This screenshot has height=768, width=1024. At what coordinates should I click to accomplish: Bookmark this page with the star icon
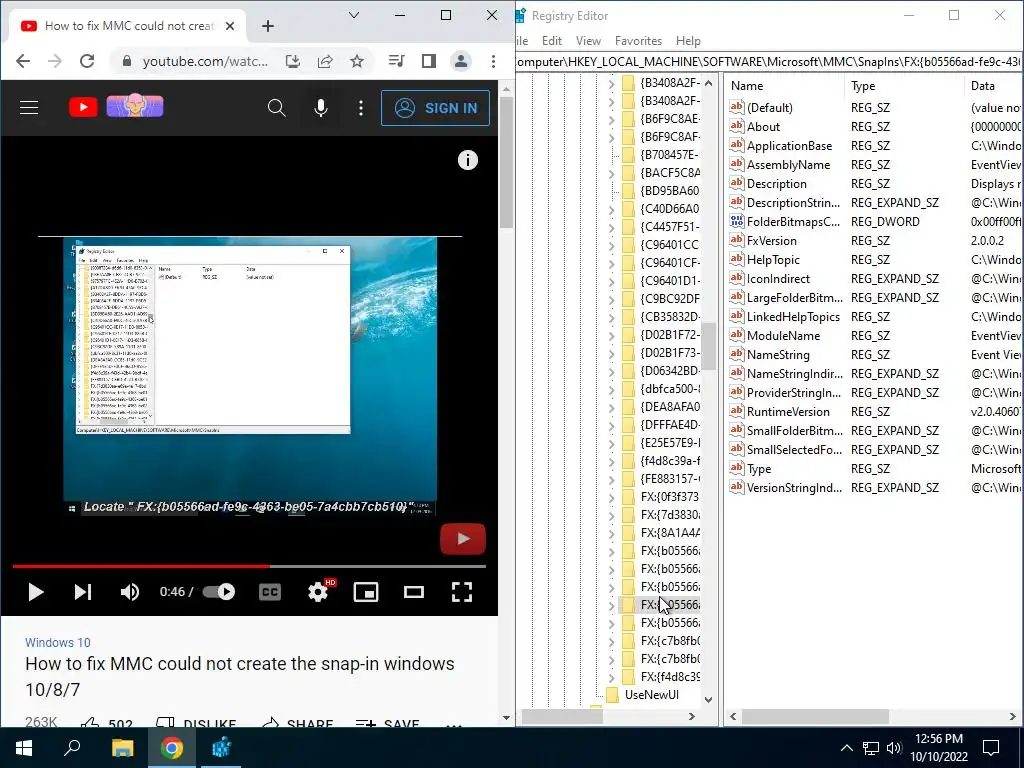pyautogui.click(x=357, y=61)
